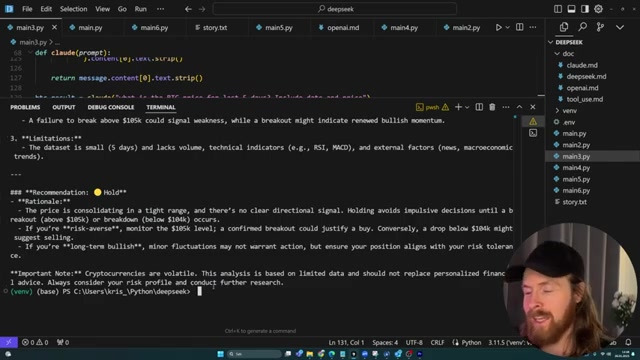Click Ln 131, Col 1 cursor position

tap(347, 342)
